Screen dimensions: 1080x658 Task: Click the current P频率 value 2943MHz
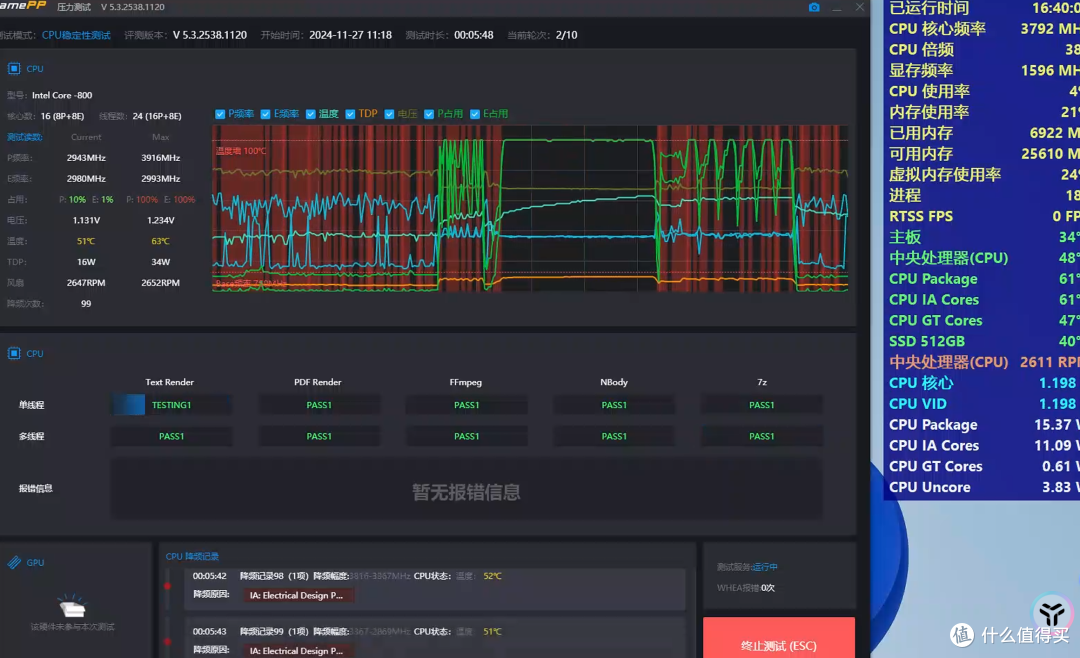pos(86,158)
